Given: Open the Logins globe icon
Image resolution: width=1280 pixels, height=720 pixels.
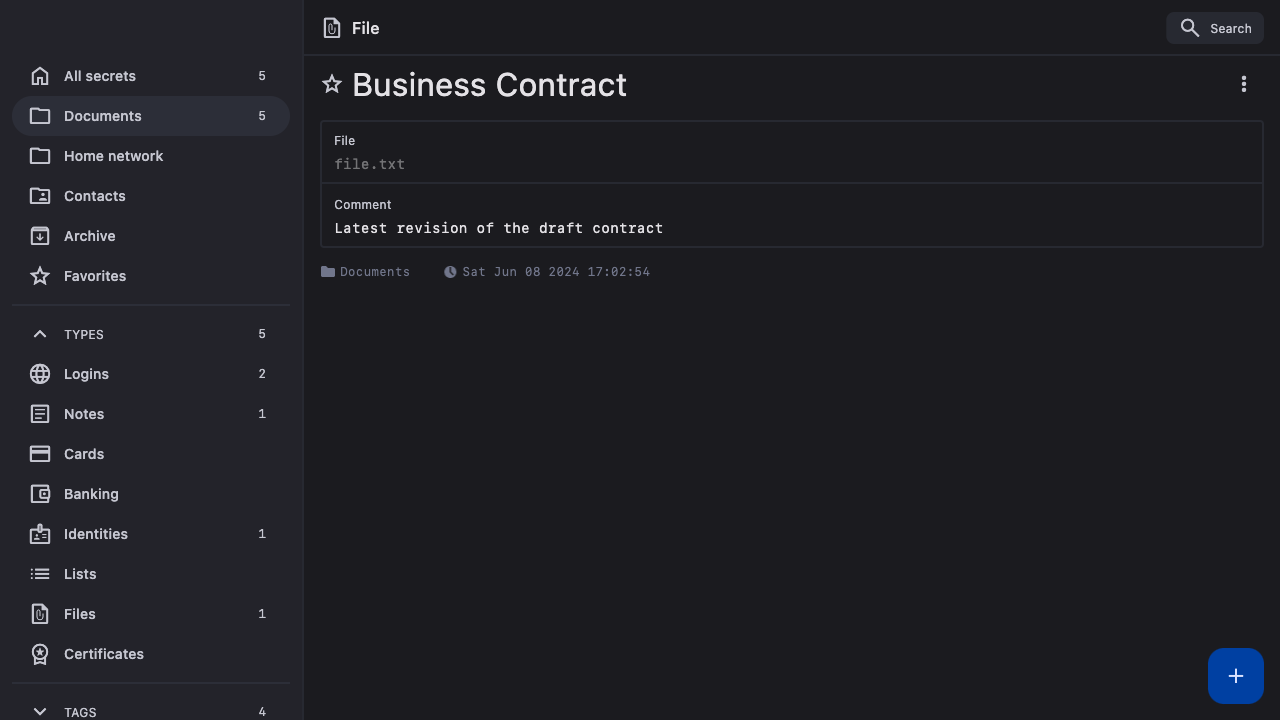Looking at the screenshot, I should coord(40,374).
